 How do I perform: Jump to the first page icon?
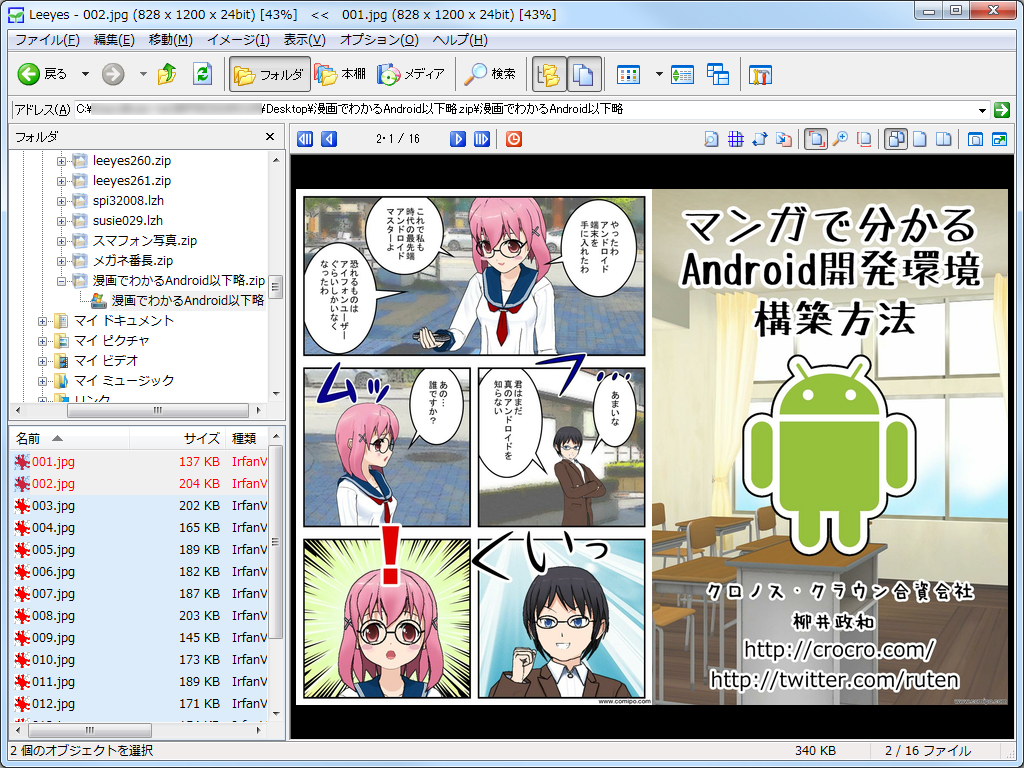pyautogui.click(x=305, y=139)
